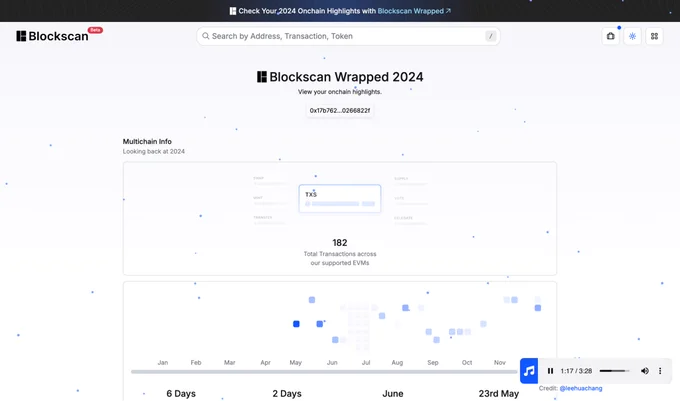Click the 'Looking back at 2024' subtitle

click(154, 151)
